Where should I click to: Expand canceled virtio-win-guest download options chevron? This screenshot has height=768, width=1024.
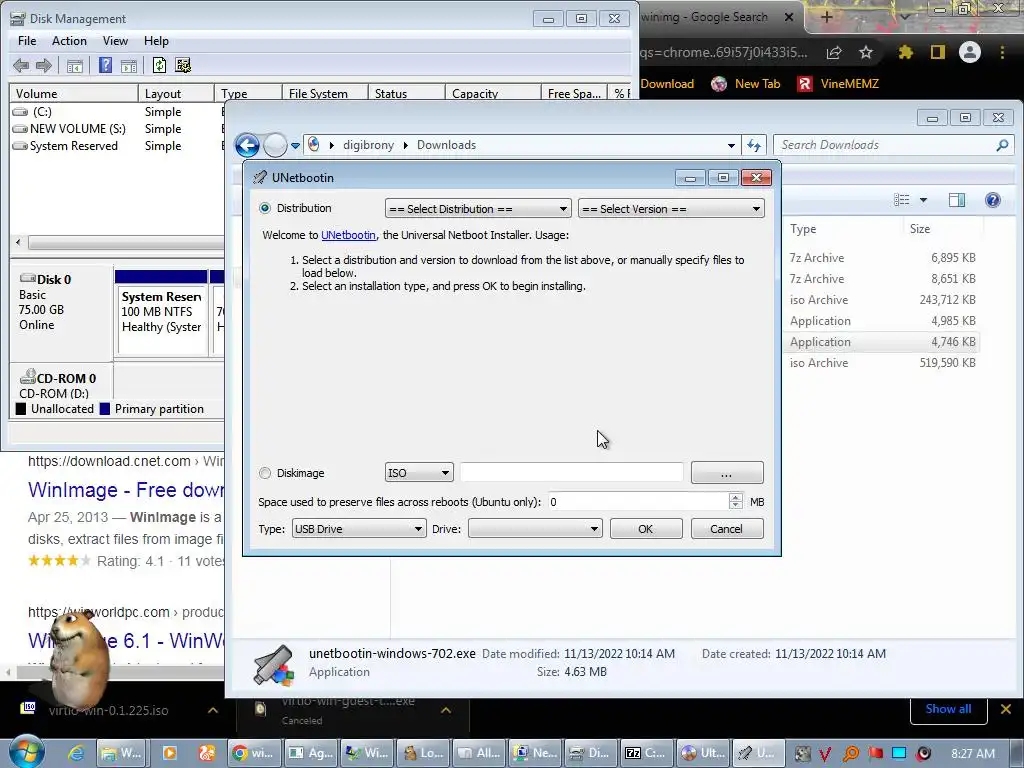click(x=446, y=710)
